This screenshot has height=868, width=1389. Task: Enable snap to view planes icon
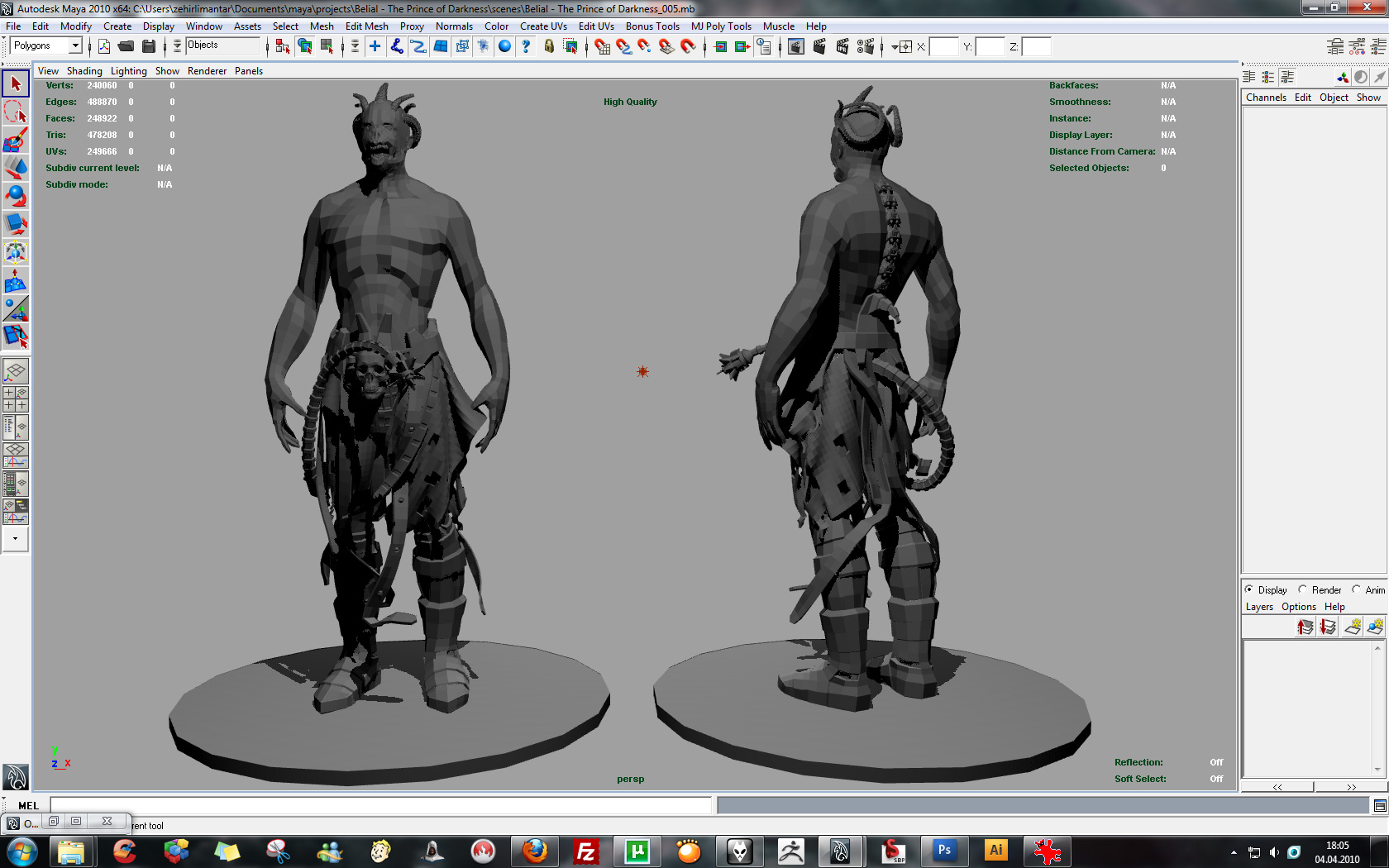click(x=666, y=46)
